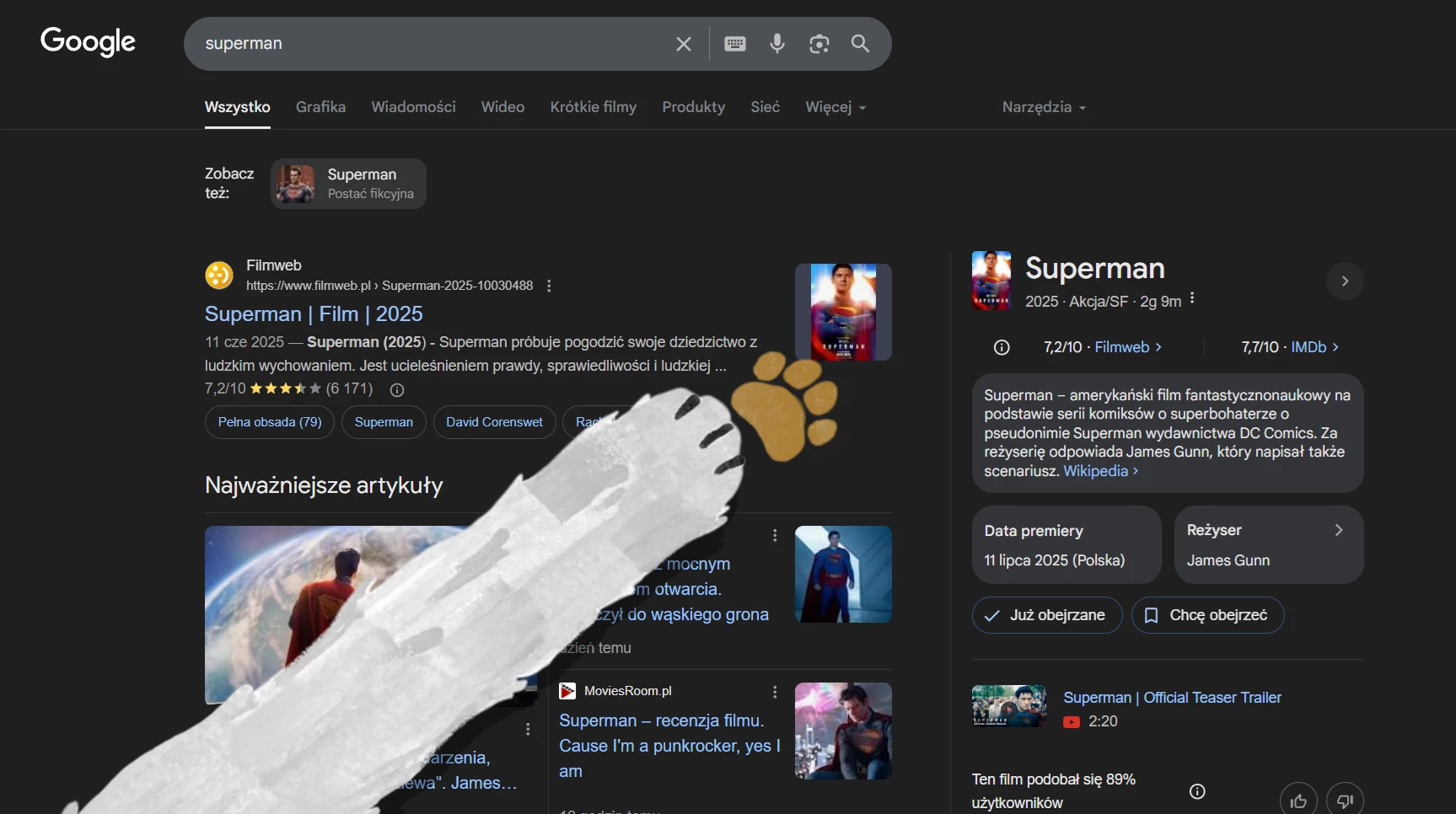Click the Pełna obsada (79) chip

270,422
